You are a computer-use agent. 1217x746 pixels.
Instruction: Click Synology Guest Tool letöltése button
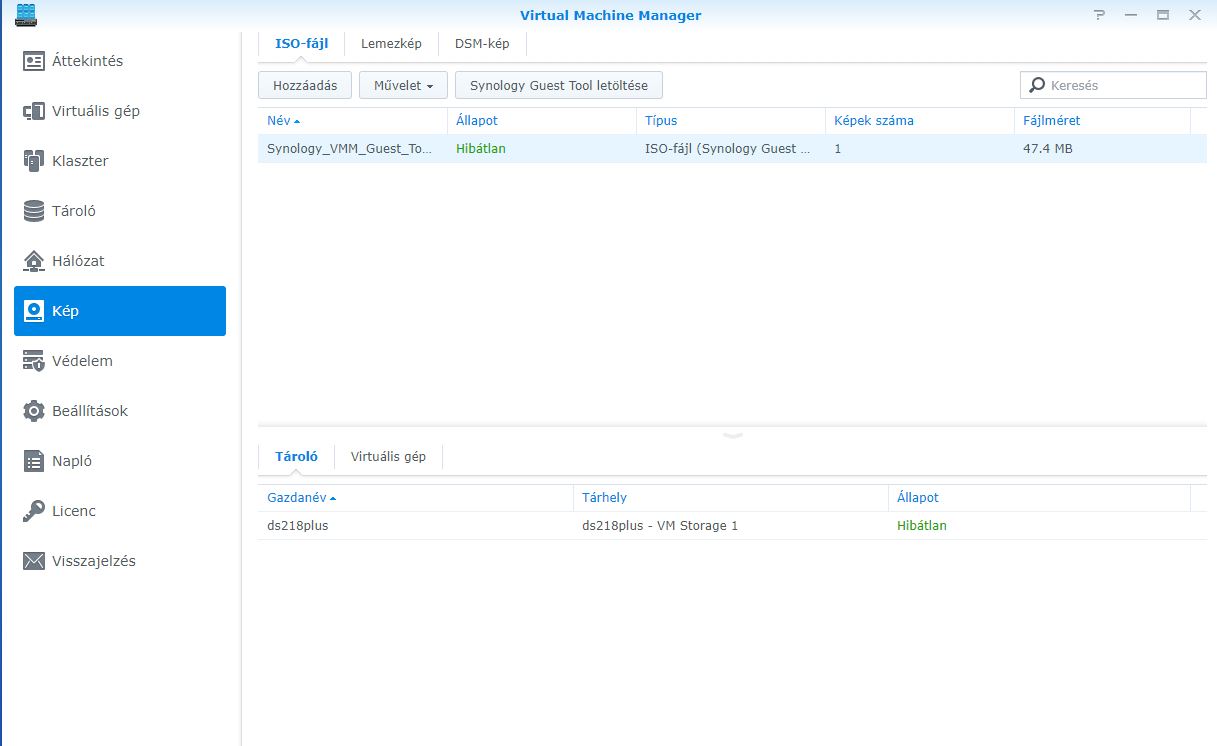coord(558,86)
